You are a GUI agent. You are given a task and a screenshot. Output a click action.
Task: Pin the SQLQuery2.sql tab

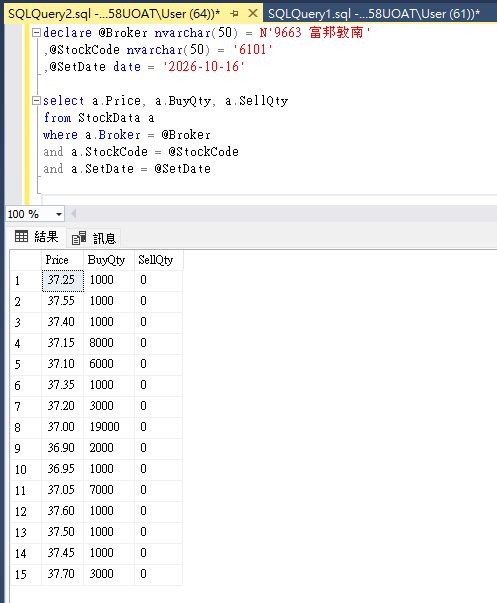click(x=234, y=14)
